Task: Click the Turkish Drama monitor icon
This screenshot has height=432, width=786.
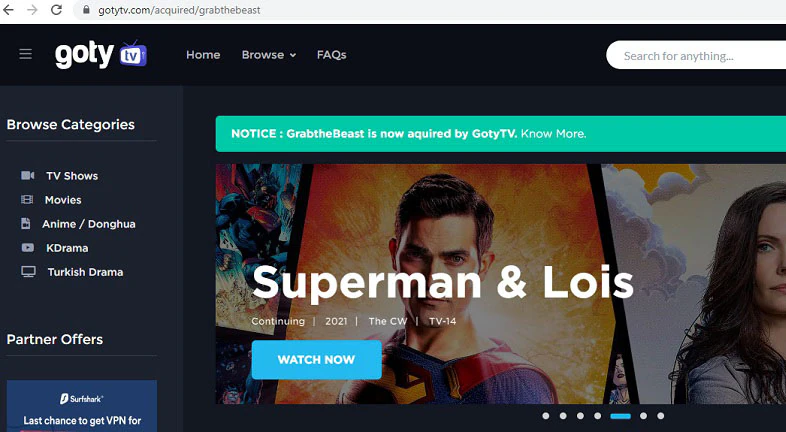Action: [x=28, y=272]
